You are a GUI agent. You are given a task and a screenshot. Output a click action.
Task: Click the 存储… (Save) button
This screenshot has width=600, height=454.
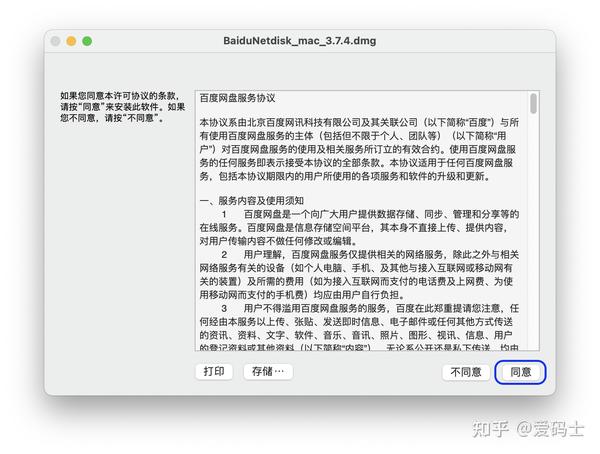[268, 371]
